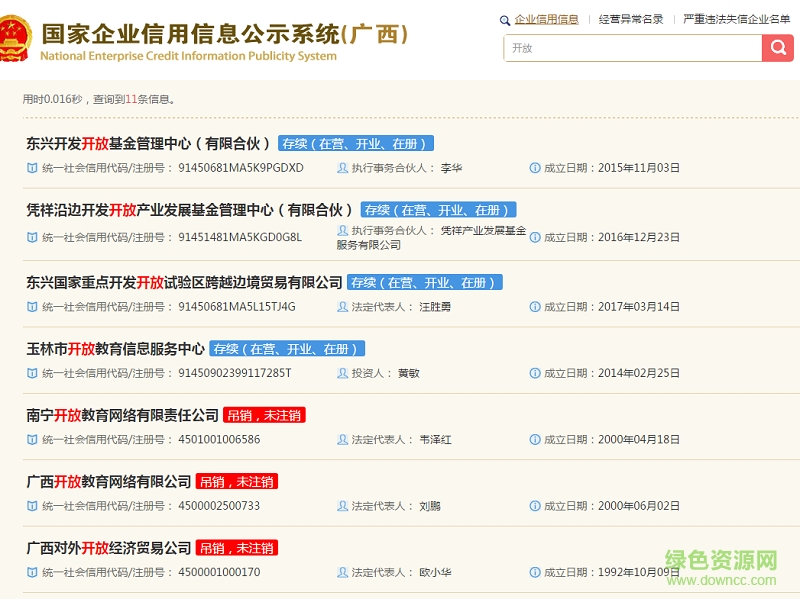Click the register icon next to 4500002500733
Screen dimensions: 800x599
point(32,506)
